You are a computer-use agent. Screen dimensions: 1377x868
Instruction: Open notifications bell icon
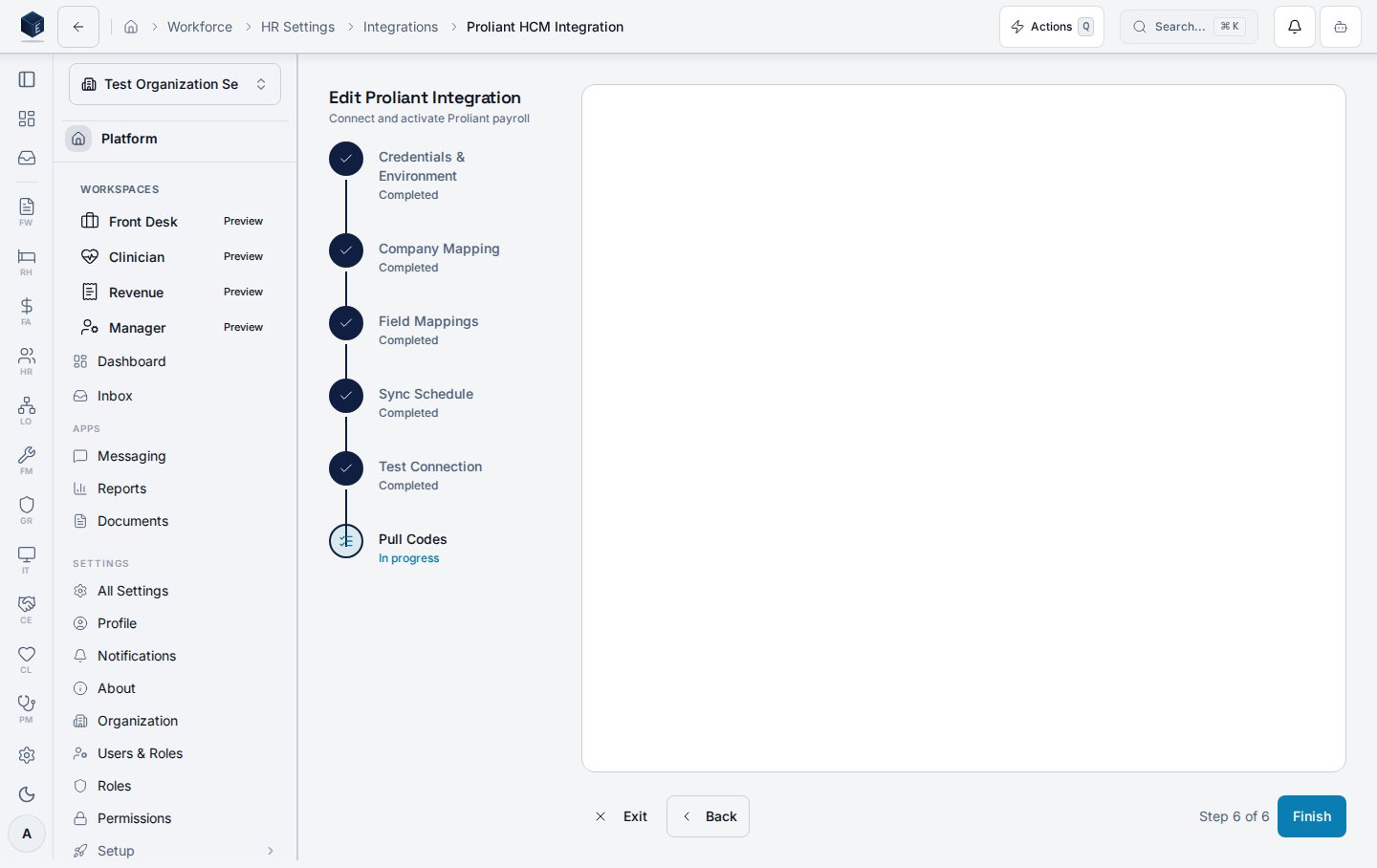pos(1295,27)
